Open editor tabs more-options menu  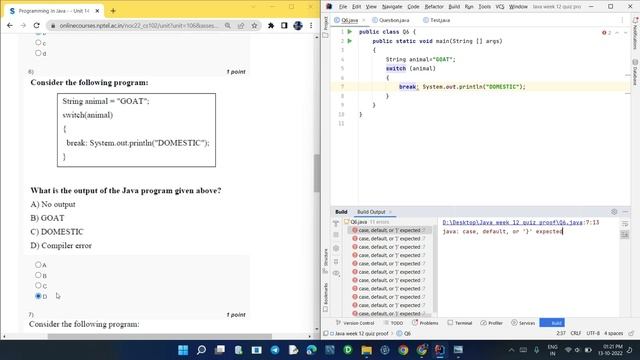click(x=622, y=20)
